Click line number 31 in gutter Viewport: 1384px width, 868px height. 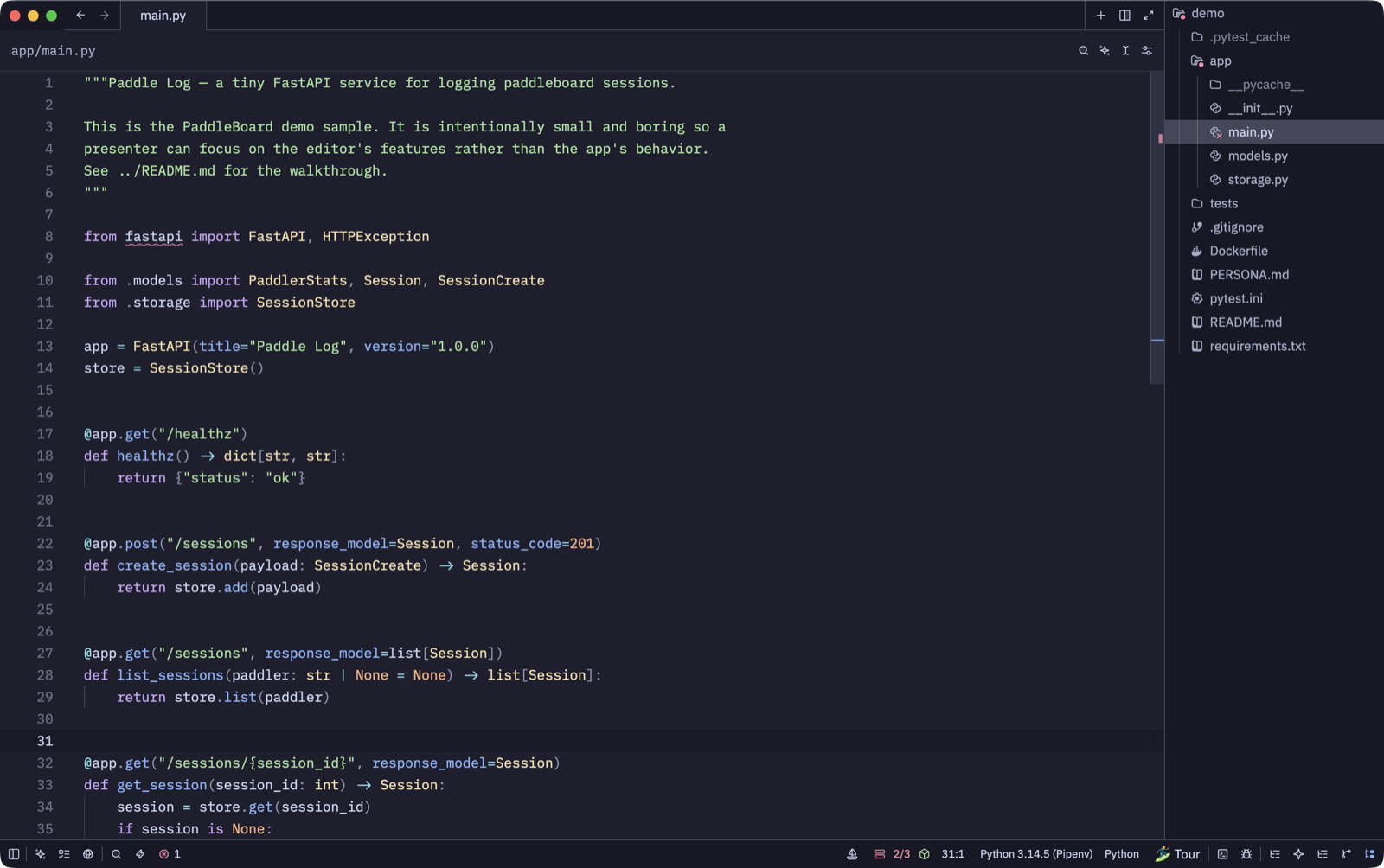pos(45,741)
